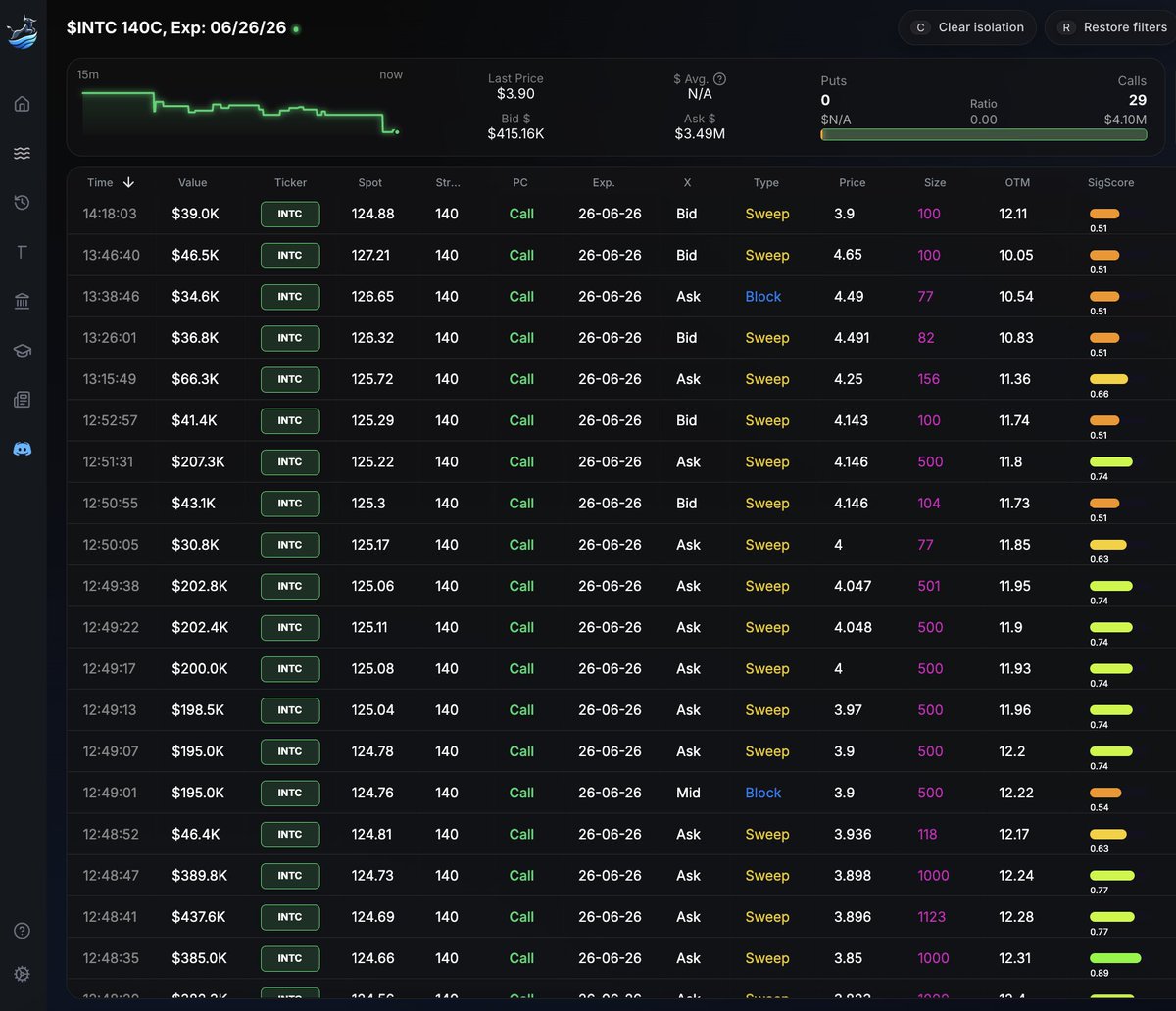The width and height of the screenshot is (1176, 1011).
Task: Click the Mid exchange cell at 12:49:01
Action: tap(688, 793)
